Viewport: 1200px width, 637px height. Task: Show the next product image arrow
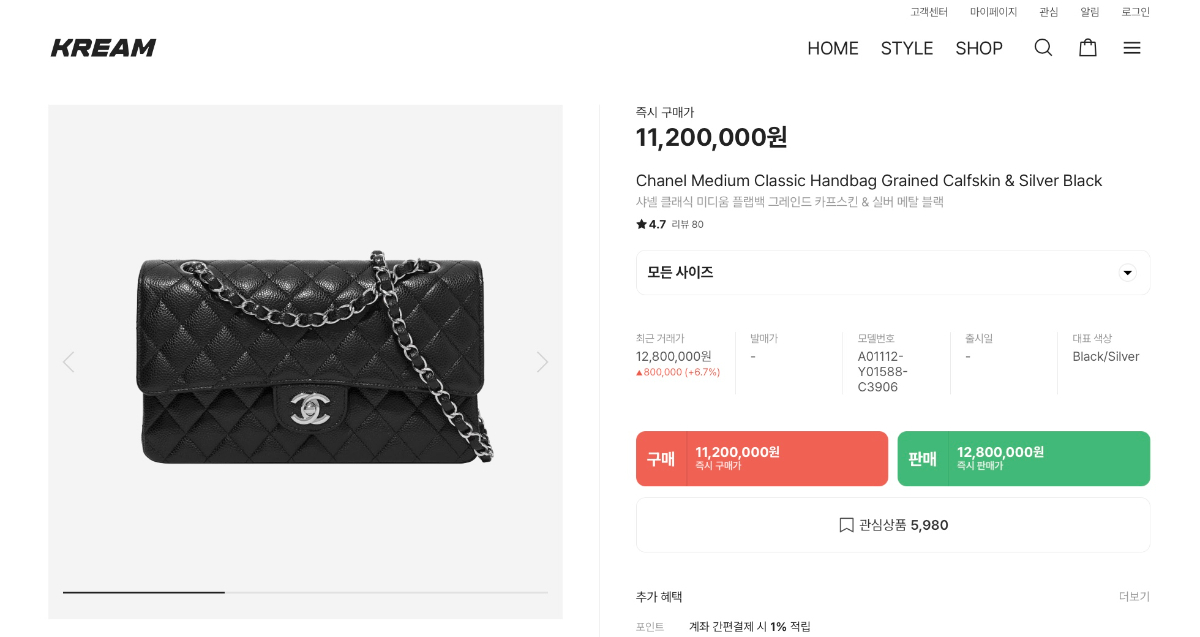[x=542, y=362]
